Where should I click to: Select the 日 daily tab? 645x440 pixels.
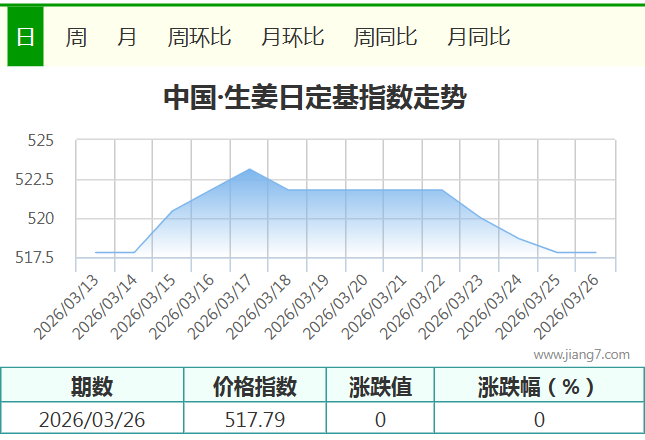point(25,38)
